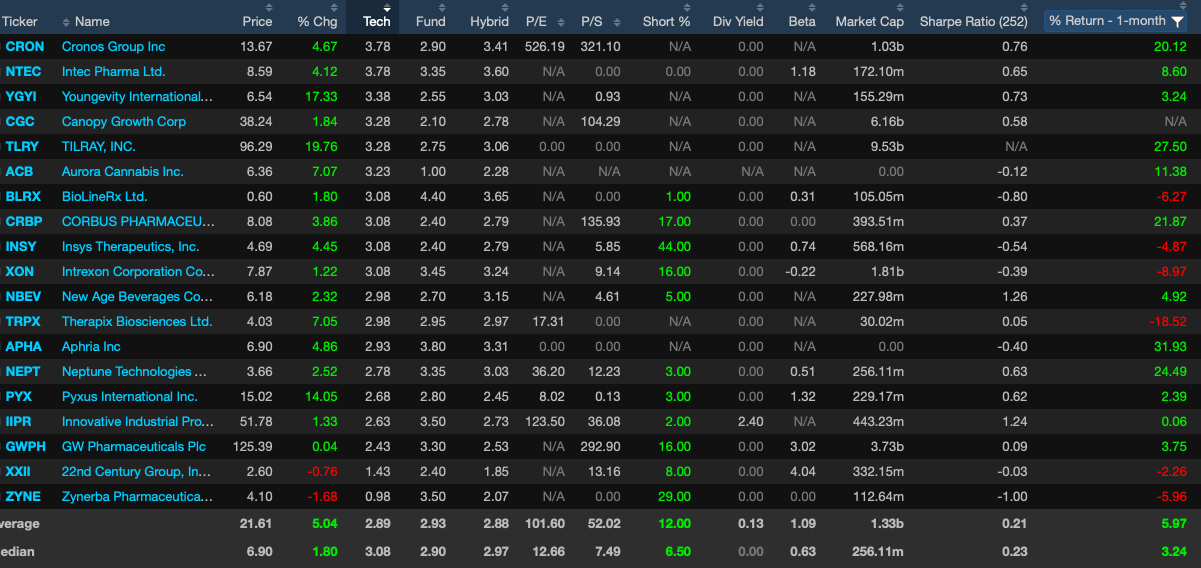Image resolution: width=1201 pixels, height=568 pixels.
Task: Sort by Sharpe Ratio (252) column header
Action: 973,21
